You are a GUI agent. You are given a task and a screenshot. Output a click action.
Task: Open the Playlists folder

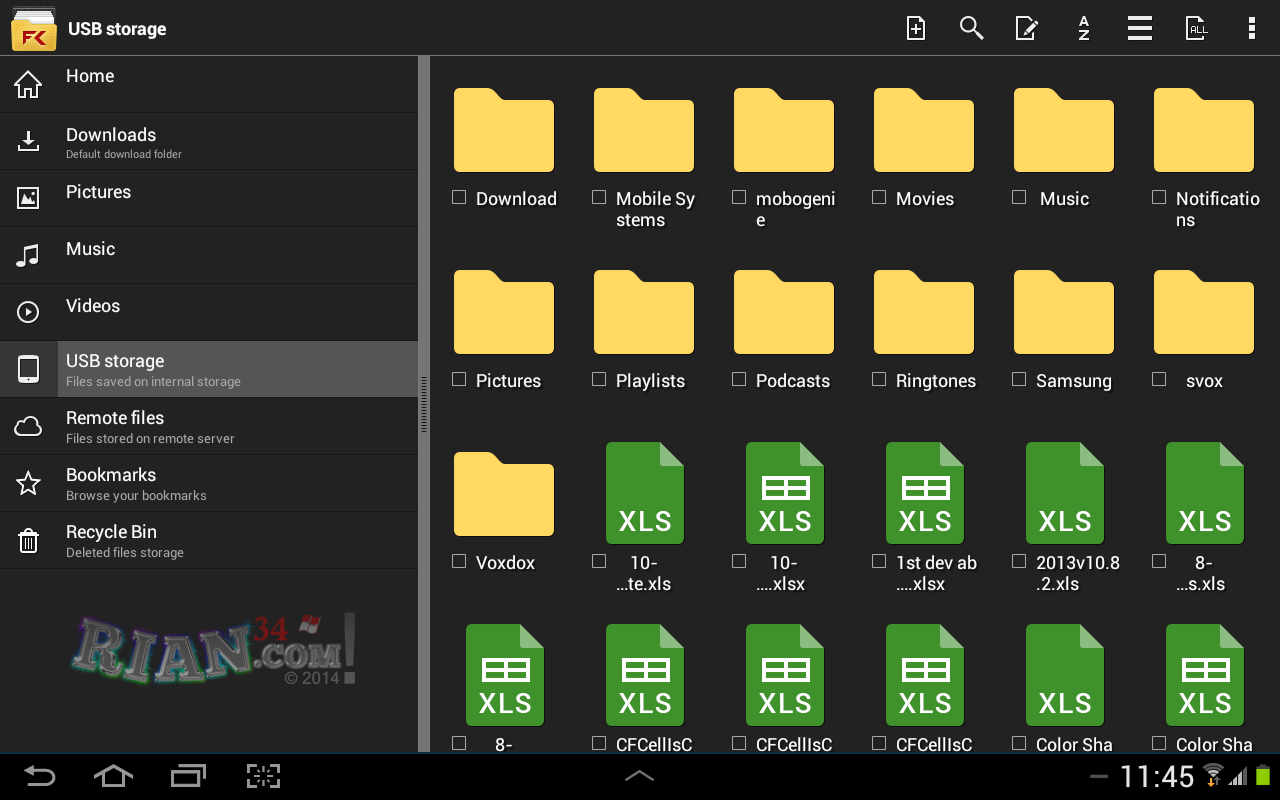644,312
